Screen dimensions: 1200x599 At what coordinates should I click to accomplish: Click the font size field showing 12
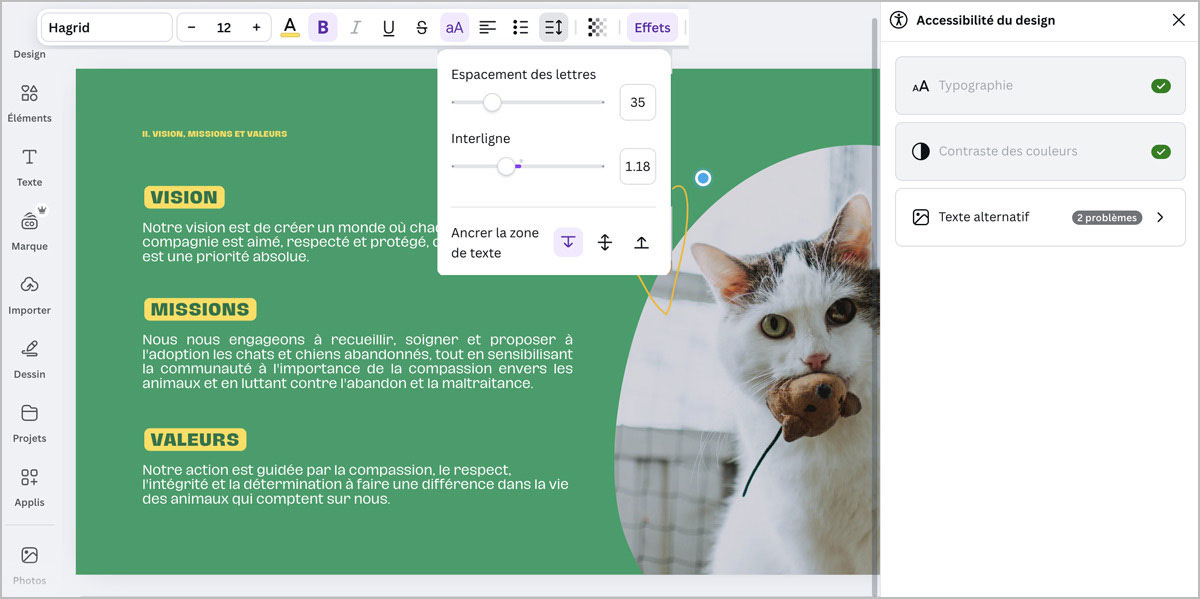pos(224,27)
